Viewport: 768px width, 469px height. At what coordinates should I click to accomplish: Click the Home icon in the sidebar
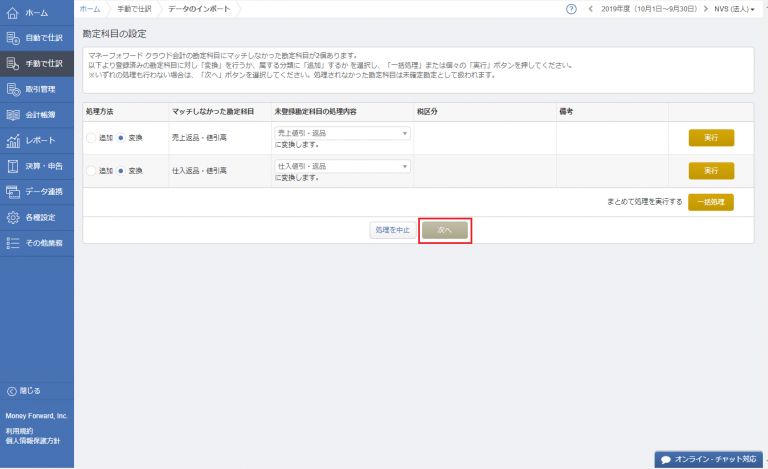coord(13,13)
